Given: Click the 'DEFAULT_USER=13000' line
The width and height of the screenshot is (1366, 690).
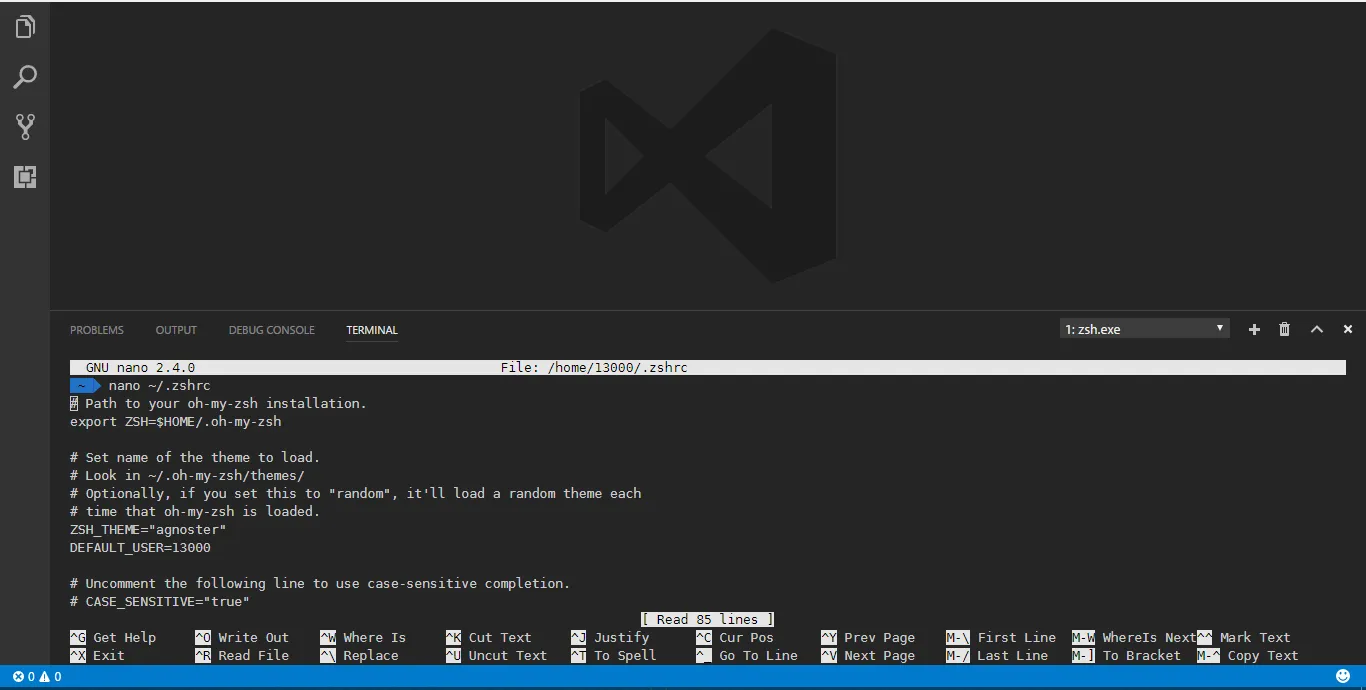Looking at the screenshot, I should pos(140,548).
